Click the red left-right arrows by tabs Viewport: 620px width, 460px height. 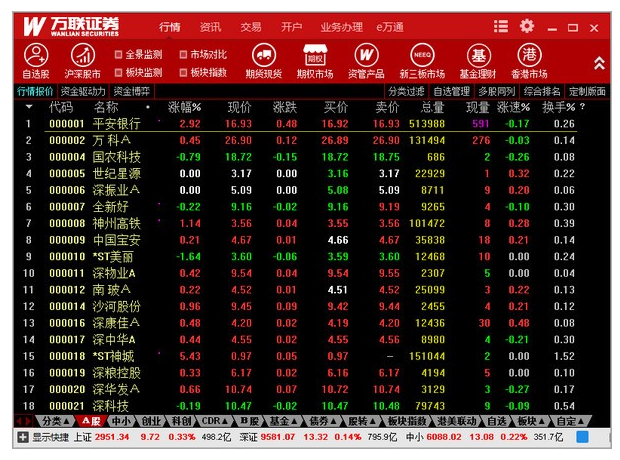coord(24,421)
